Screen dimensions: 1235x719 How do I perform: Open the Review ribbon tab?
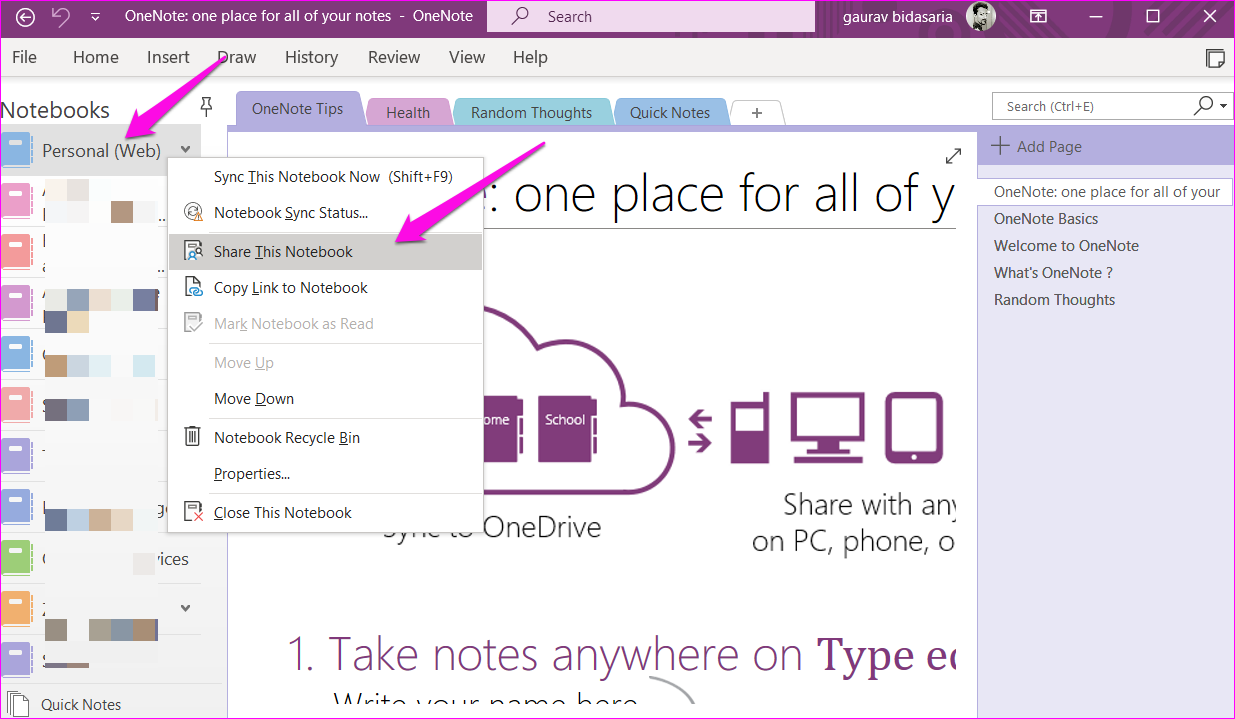tap(394, 57)
